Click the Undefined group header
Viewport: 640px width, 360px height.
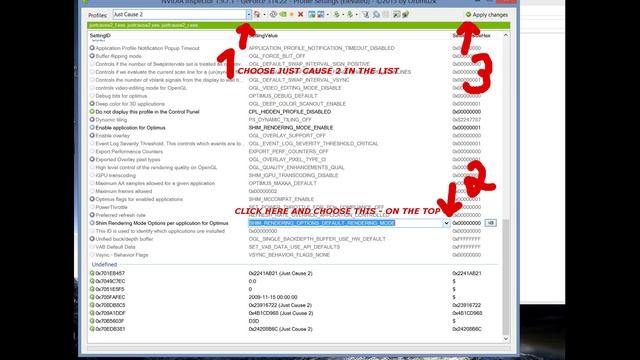click(x=104, y=264)
